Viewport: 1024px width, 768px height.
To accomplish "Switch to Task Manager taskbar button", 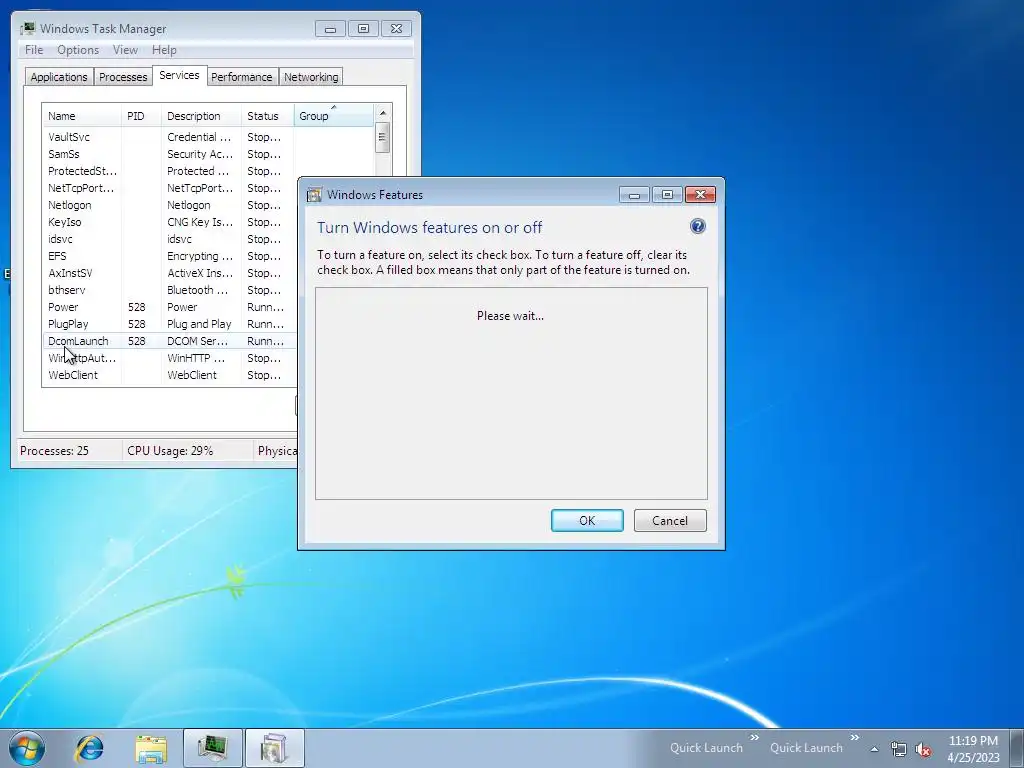I will (x=212, y=748).
